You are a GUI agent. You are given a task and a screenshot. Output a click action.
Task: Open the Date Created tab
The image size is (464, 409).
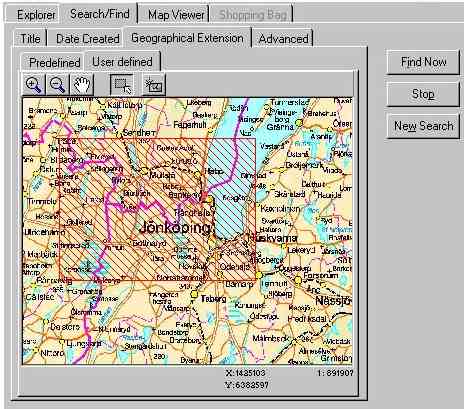[x=88, y=39]
